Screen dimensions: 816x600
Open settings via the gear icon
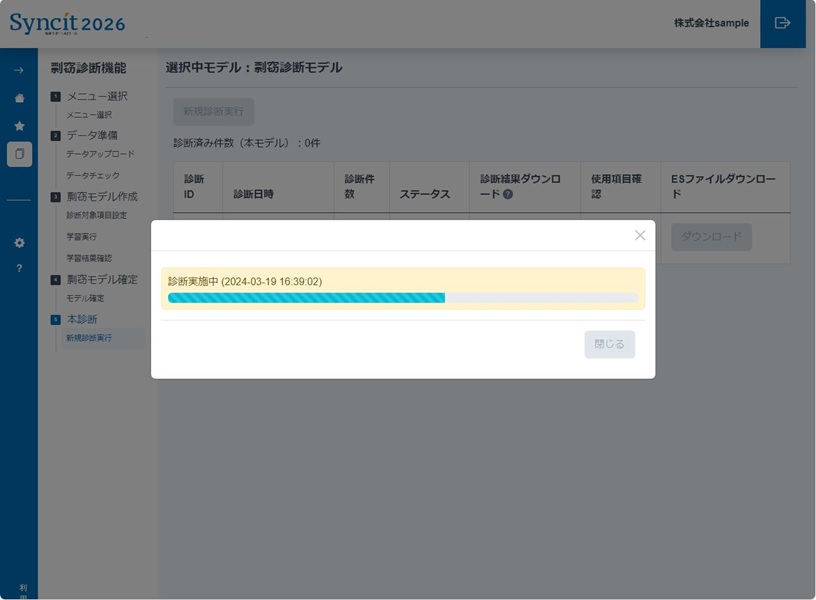coord(18,242)
